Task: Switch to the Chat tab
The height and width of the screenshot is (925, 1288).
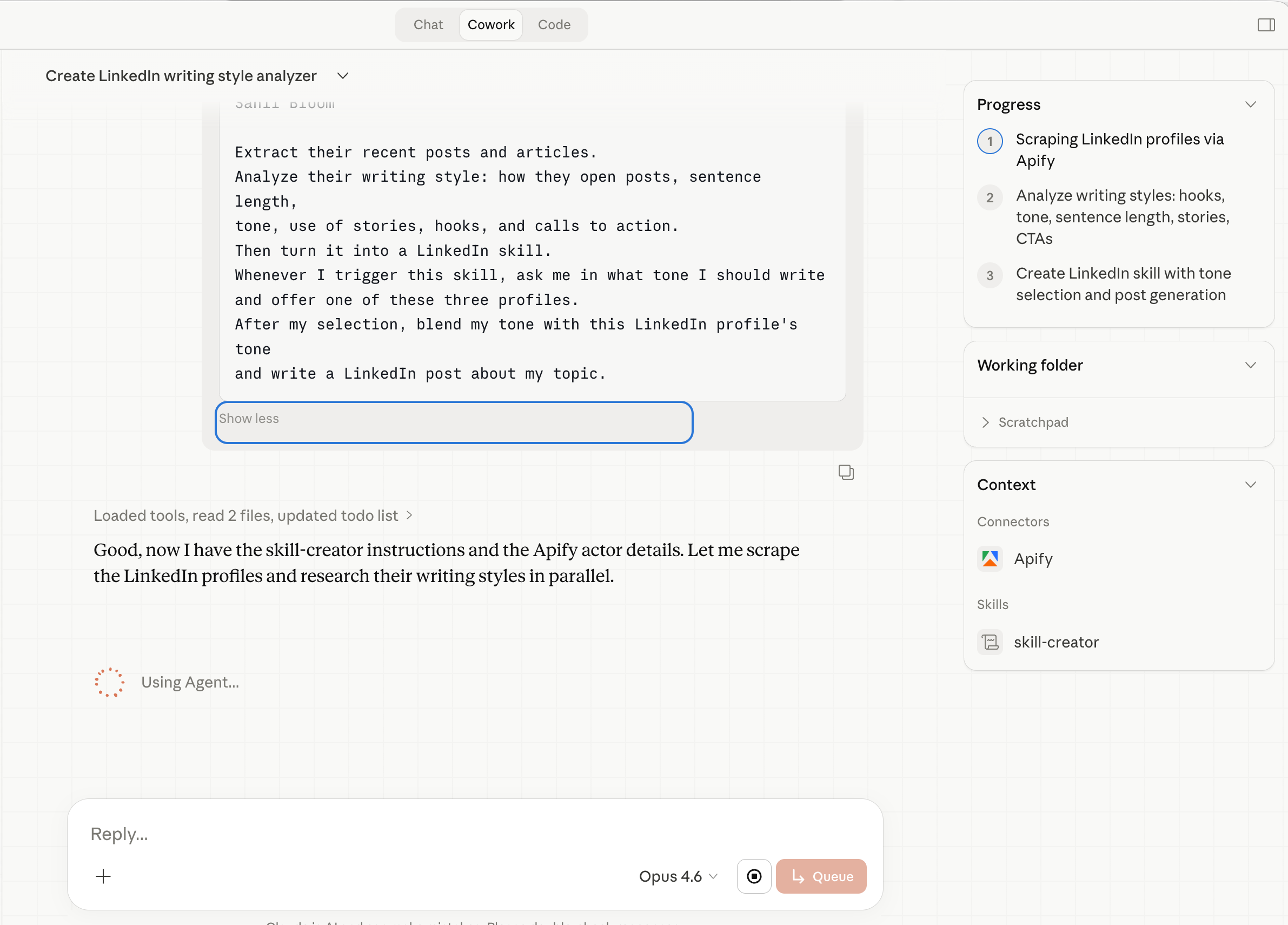Action: pos(428,25)
